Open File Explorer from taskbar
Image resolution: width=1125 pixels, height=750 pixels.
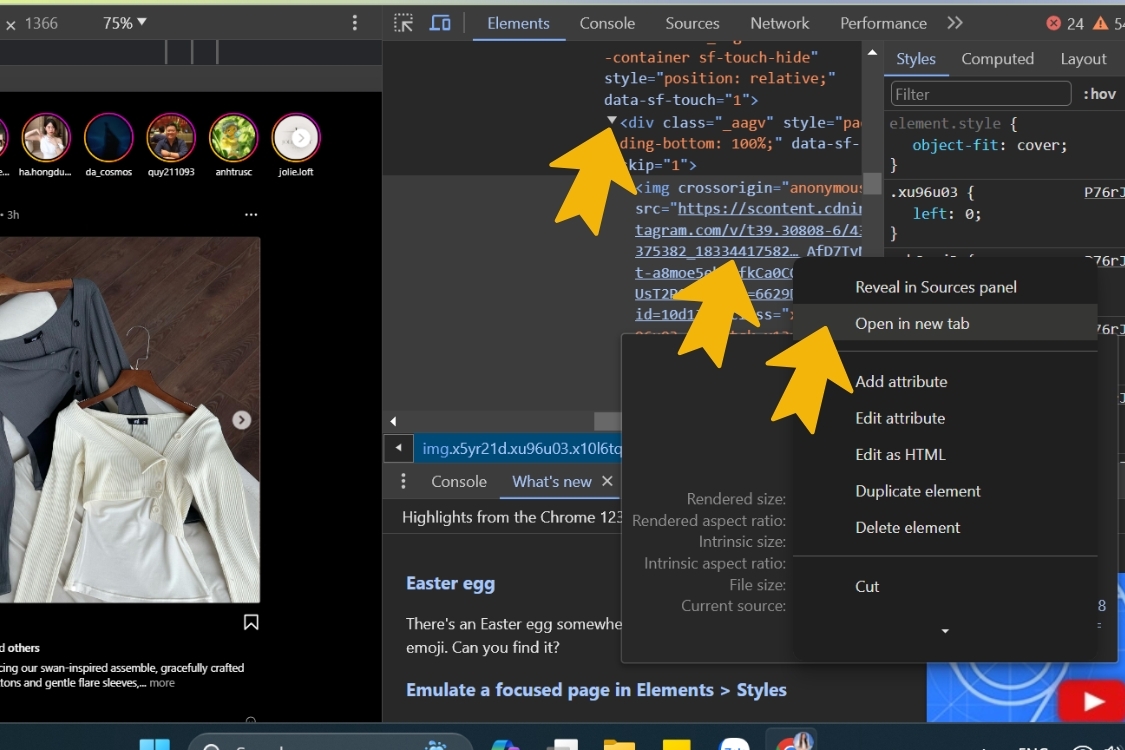(618, 745)
